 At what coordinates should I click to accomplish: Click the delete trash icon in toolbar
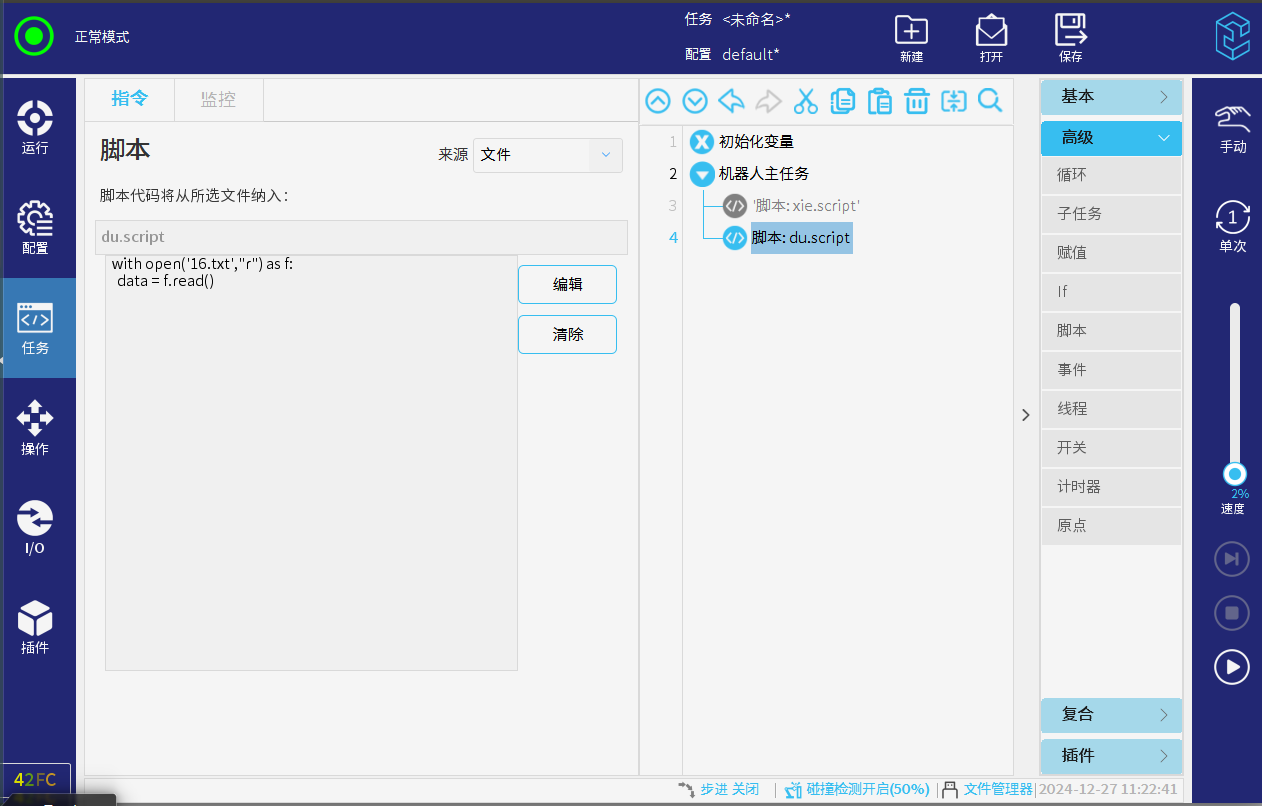click(x=916, y=101)
